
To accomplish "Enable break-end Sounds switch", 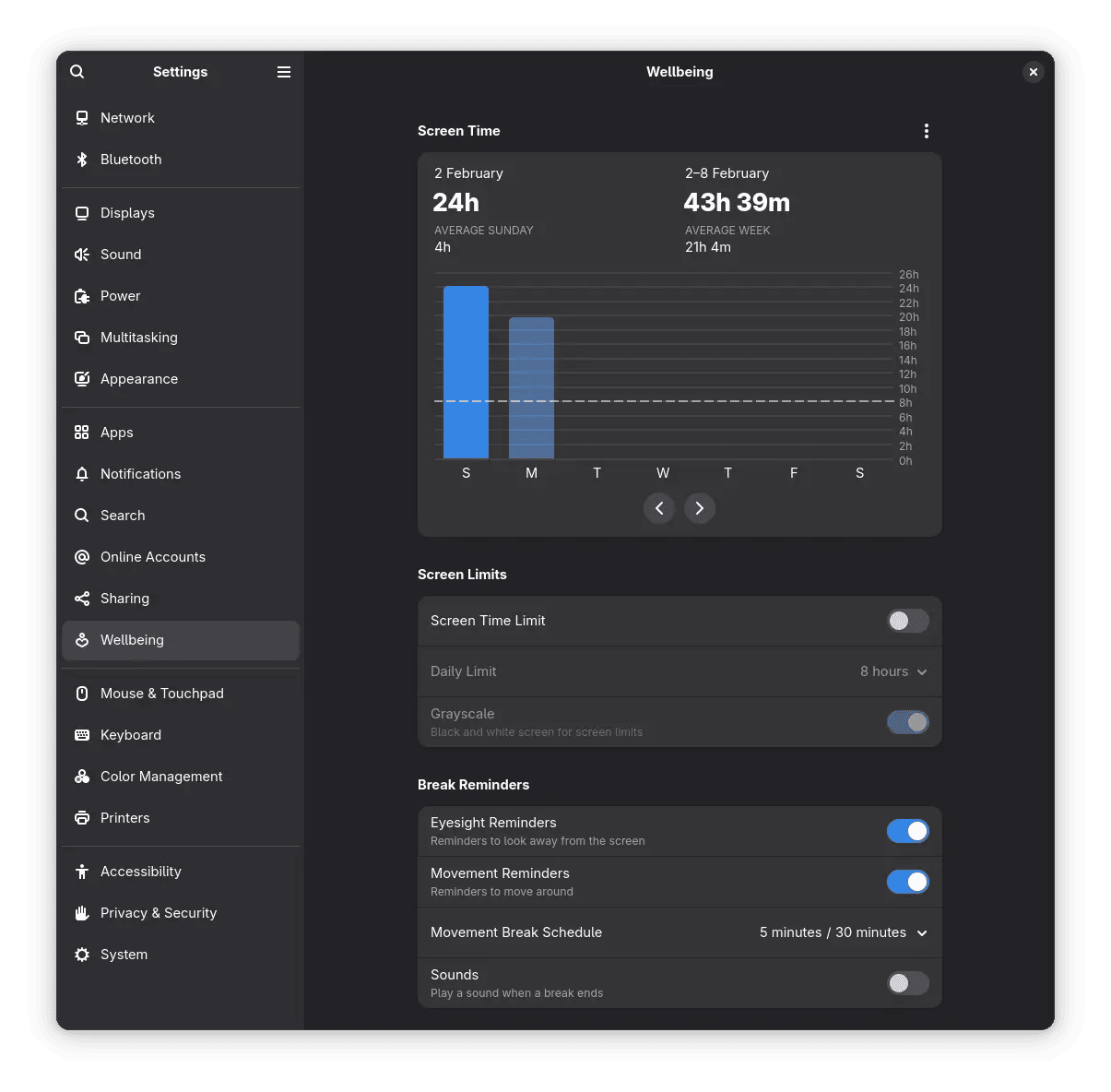I will coord(908,983).
